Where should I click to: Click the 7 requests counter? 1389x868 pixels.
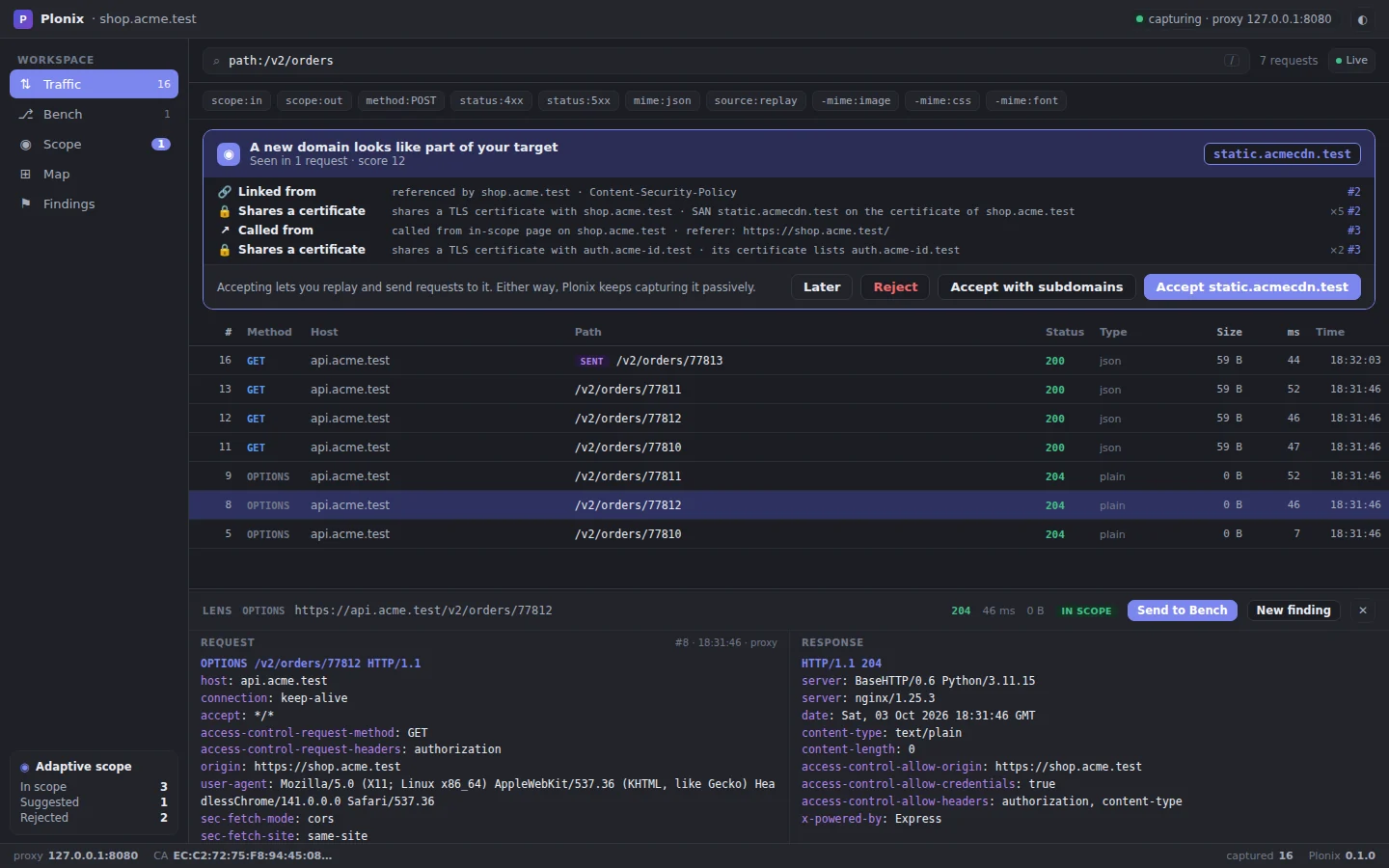(1289, 61)
